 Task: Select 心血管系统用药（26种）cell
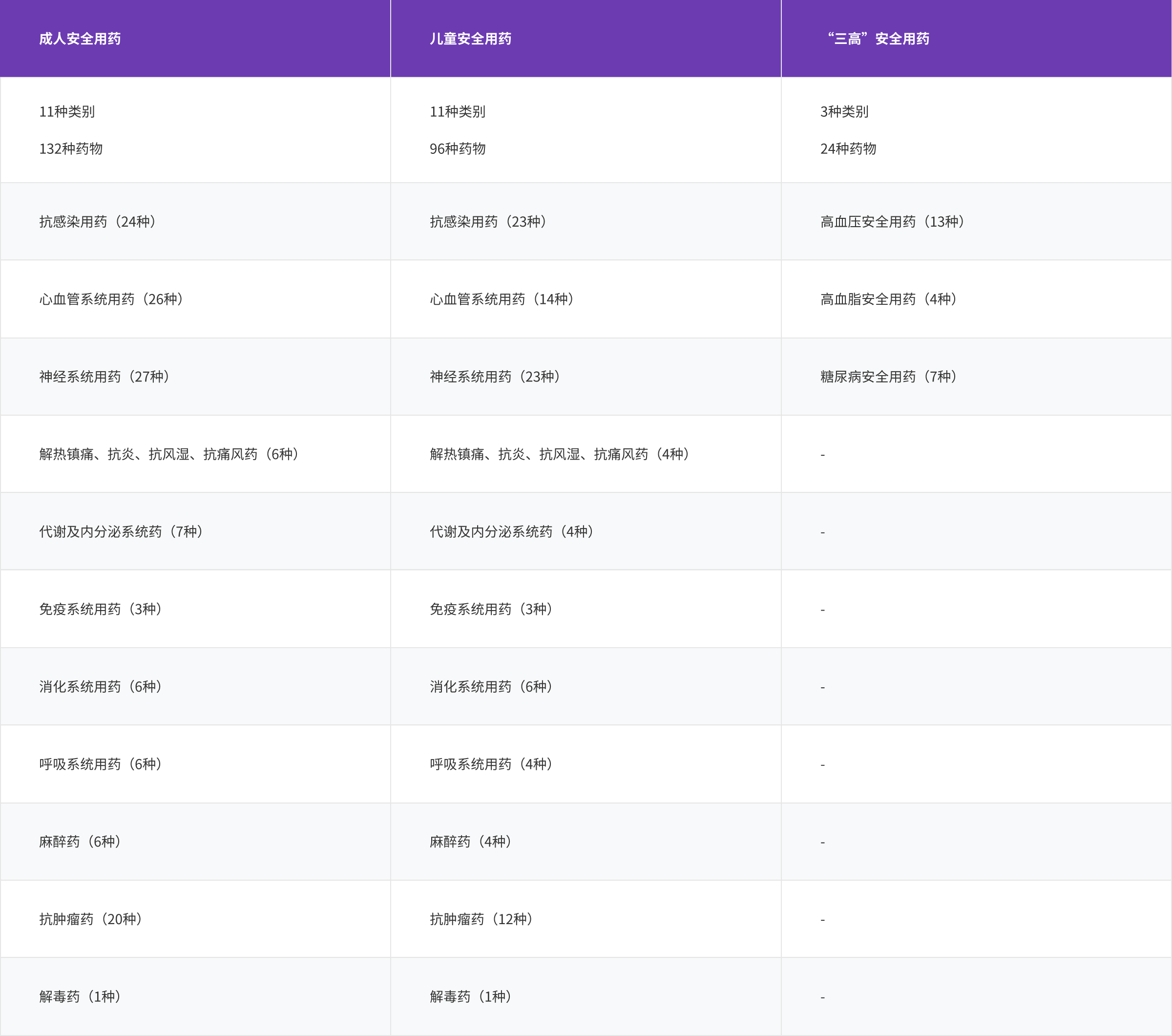tap(111, 299)
